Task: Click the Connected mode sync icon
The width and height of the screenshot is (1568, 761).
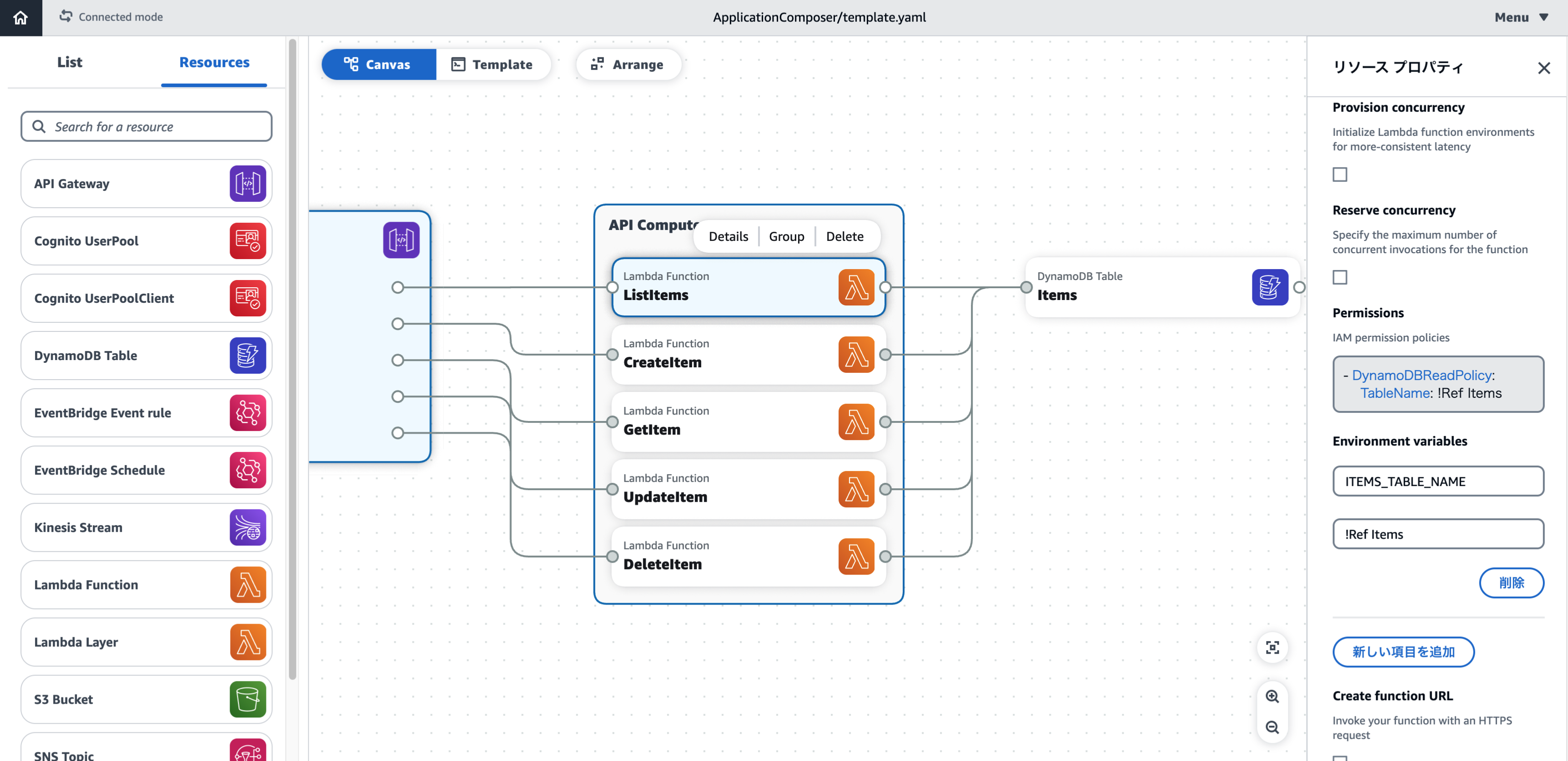Action: (x=66, y=16)
